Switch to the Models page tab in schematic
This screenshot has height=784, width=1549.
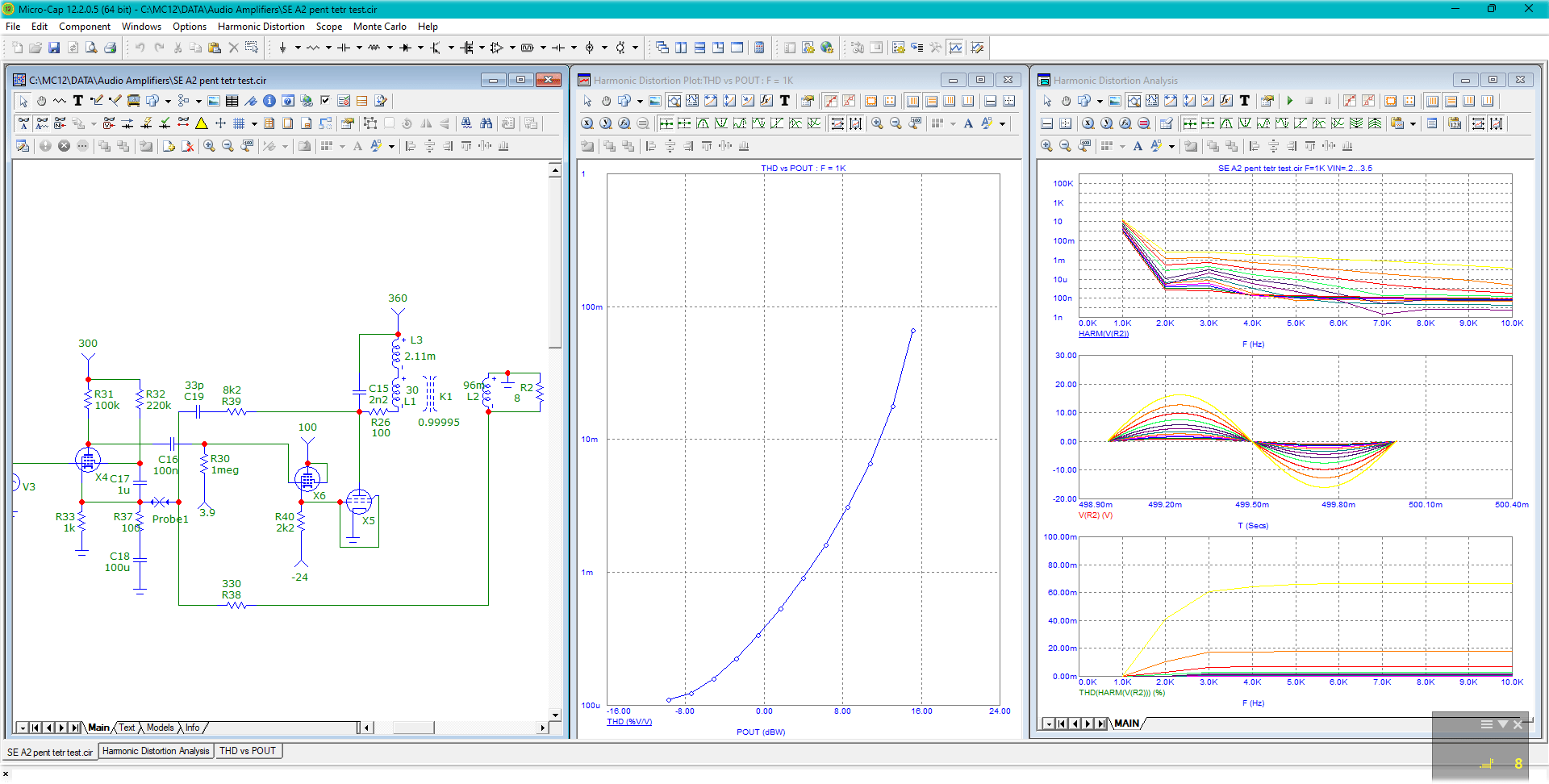[x=160, y=728]
